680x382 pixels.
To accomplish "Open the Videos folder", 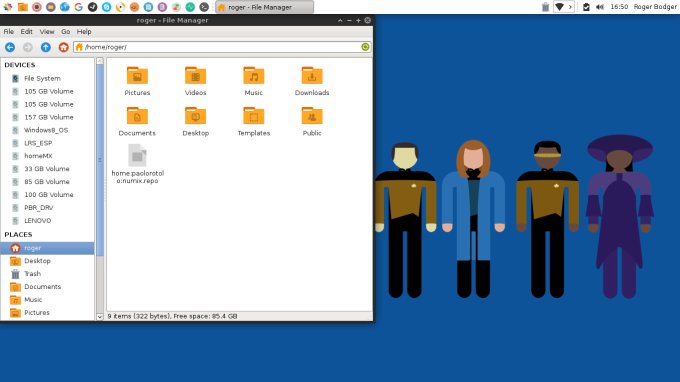I will click(x=196, y=75).
